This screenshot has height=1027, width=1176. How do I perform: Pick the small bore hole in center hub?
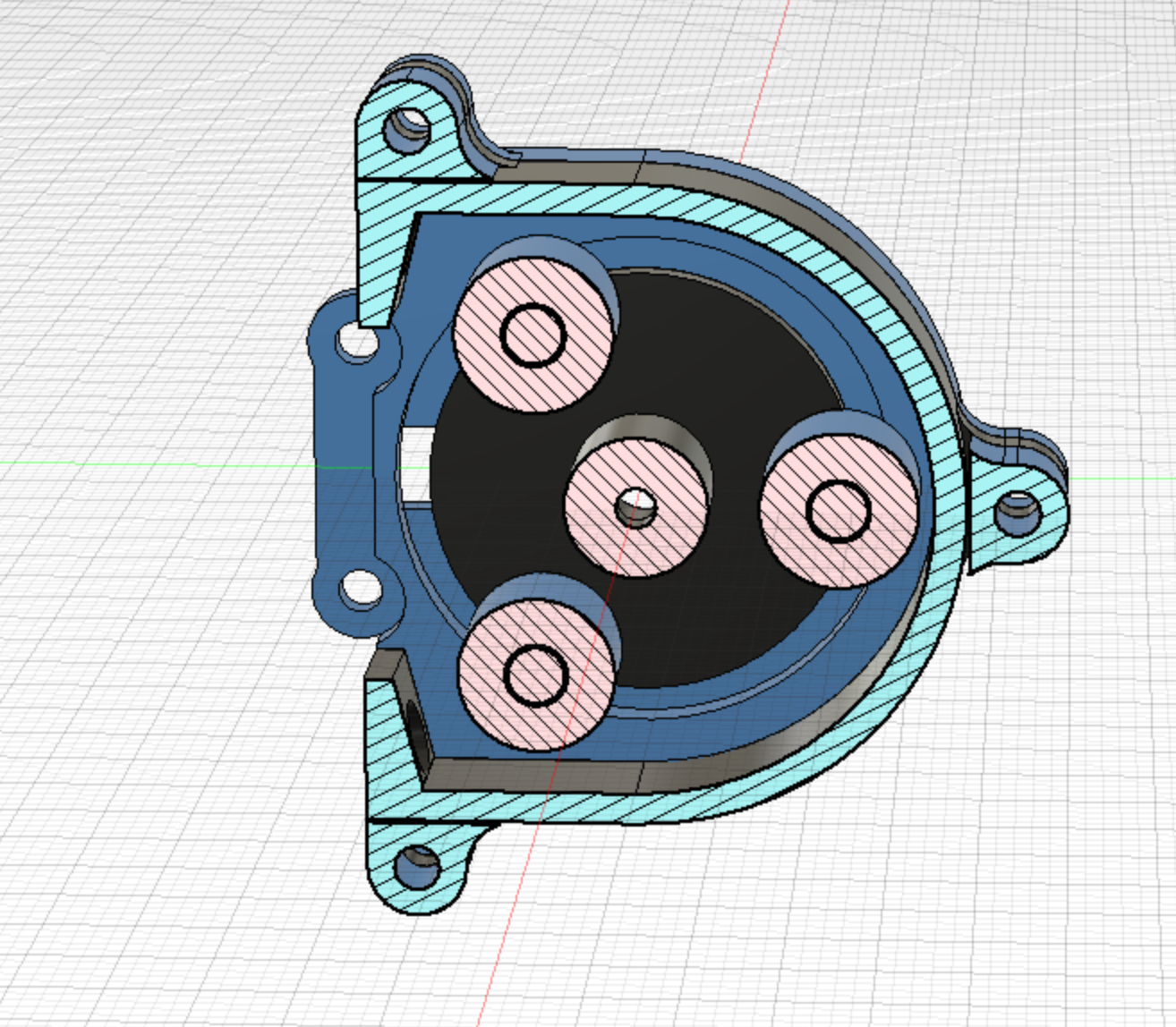click(x=636, y=508)
